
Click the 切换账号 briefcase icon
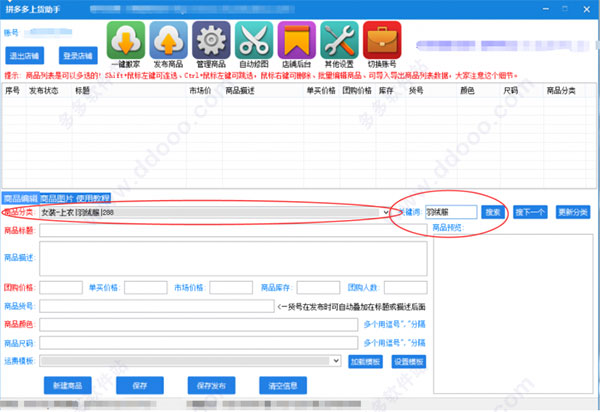[x=382, y=40]
